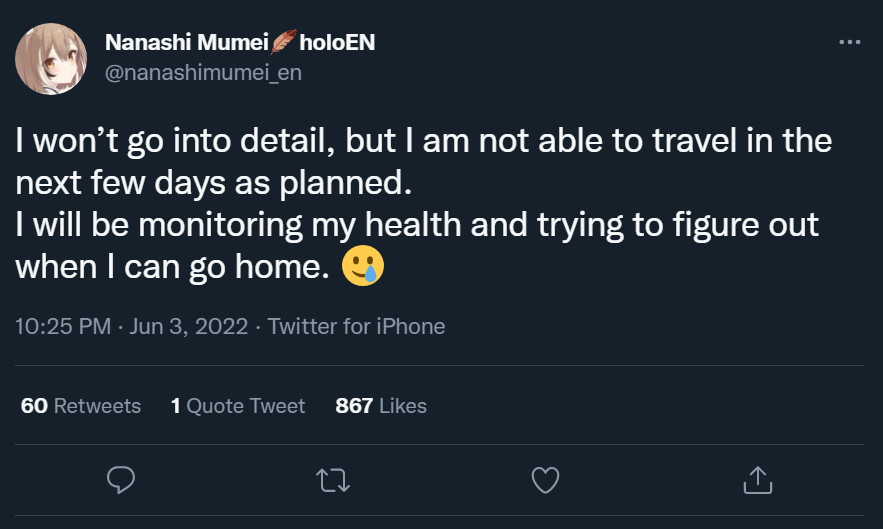Reply to Nanashi Mumei's tweet
The height and width of the screenshot is (529, 883).
[121, 481]
